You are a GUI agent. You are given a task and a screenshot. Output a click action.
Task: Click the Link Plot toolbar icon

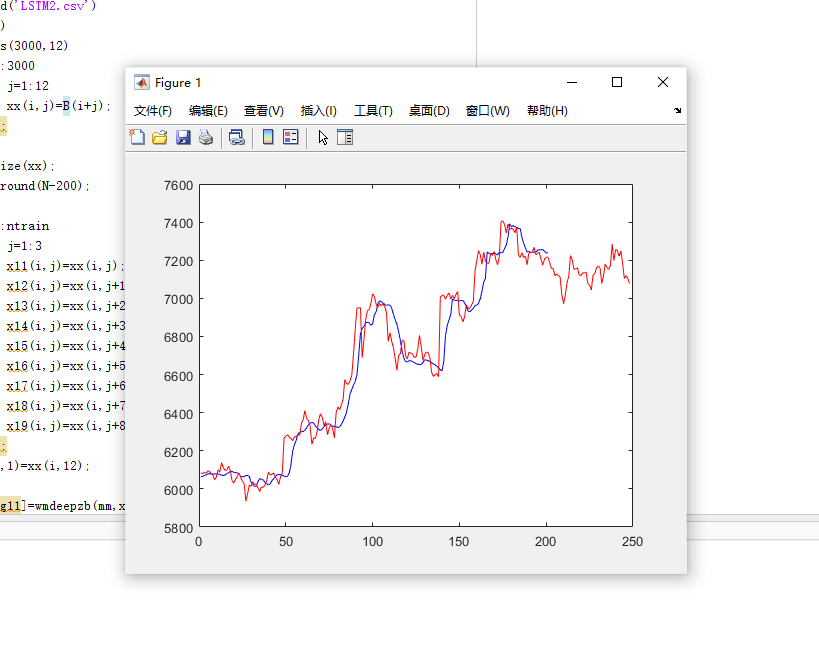237,137
